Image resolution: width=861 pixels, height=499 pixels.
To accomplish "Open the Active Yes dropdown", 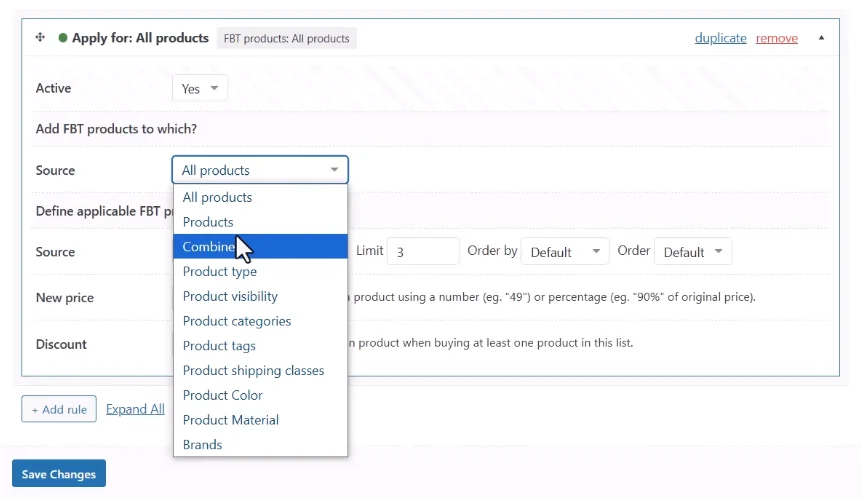I will coord(200,89).
